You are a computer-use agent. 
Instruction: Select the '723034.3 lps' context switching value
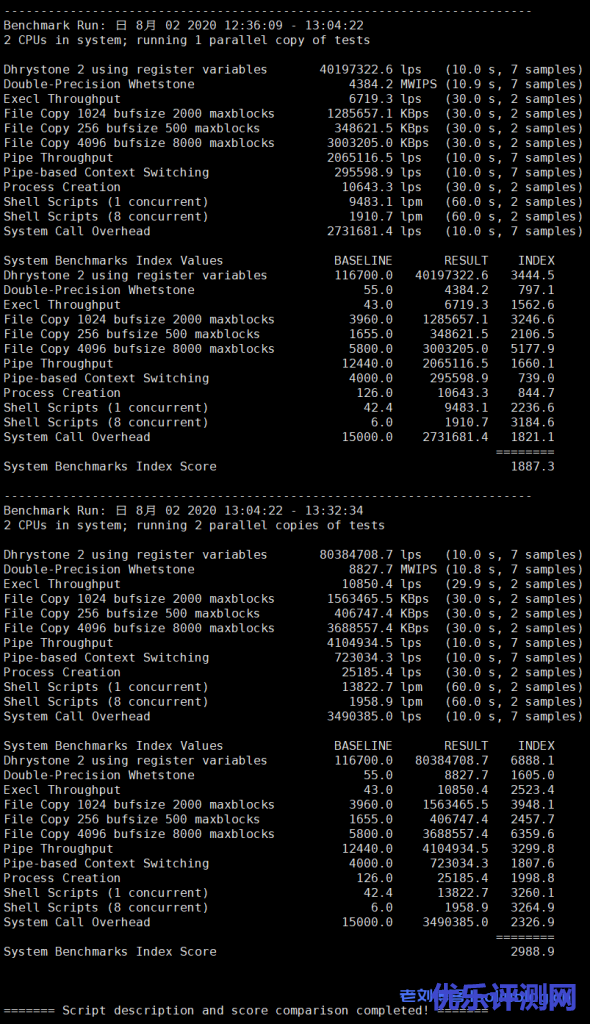pos(378,658)
